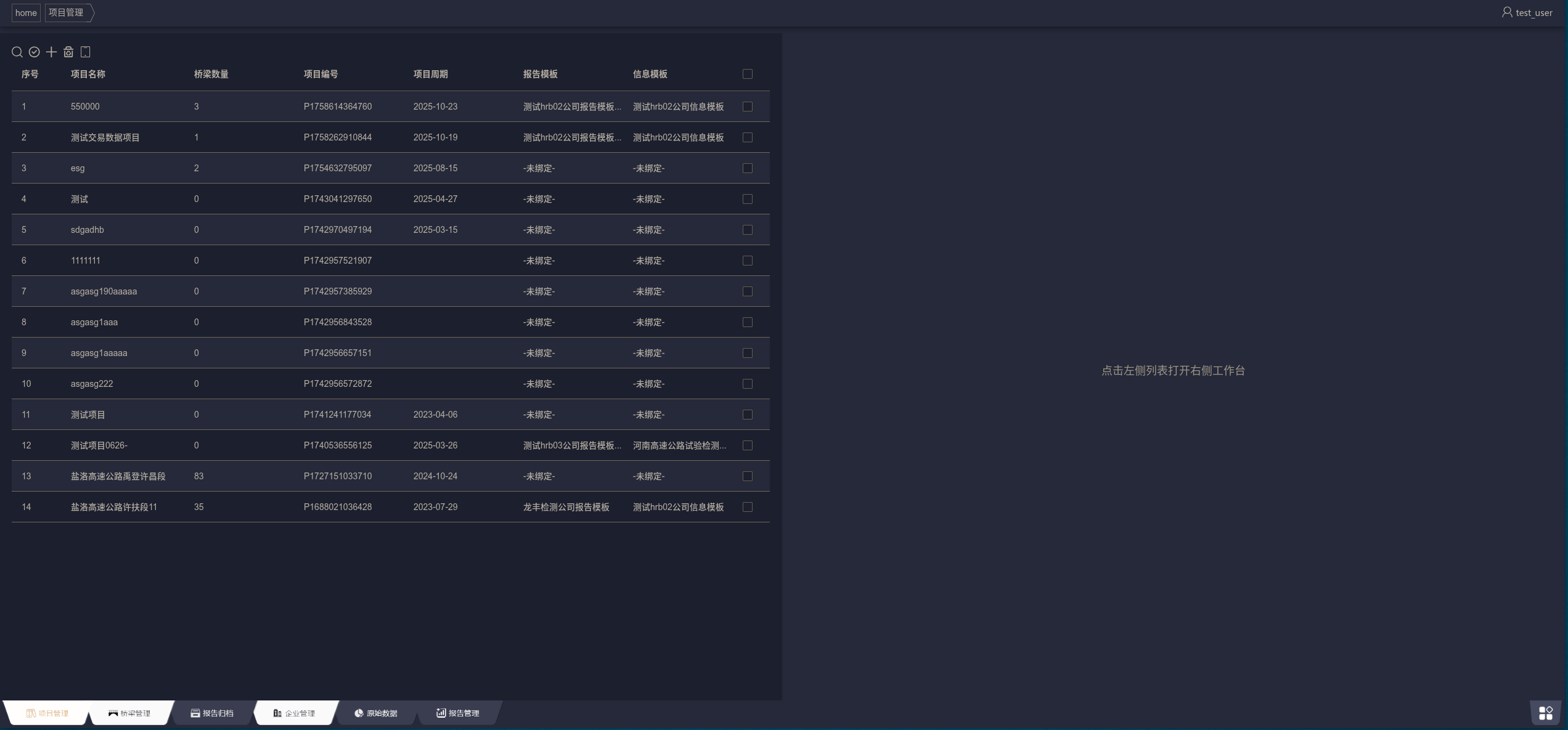This screenshot has width=1568, height=730.
Task: Click the test_user account icon
Action: 1506,12
